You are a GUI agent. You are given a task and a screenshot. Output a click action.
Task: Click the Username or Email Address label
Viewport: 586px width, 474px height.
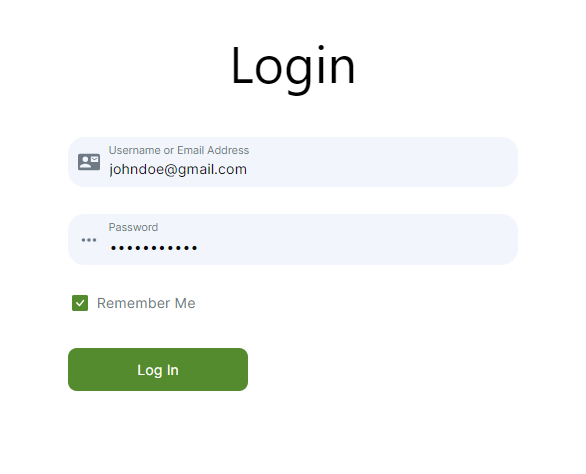point(179,150)
